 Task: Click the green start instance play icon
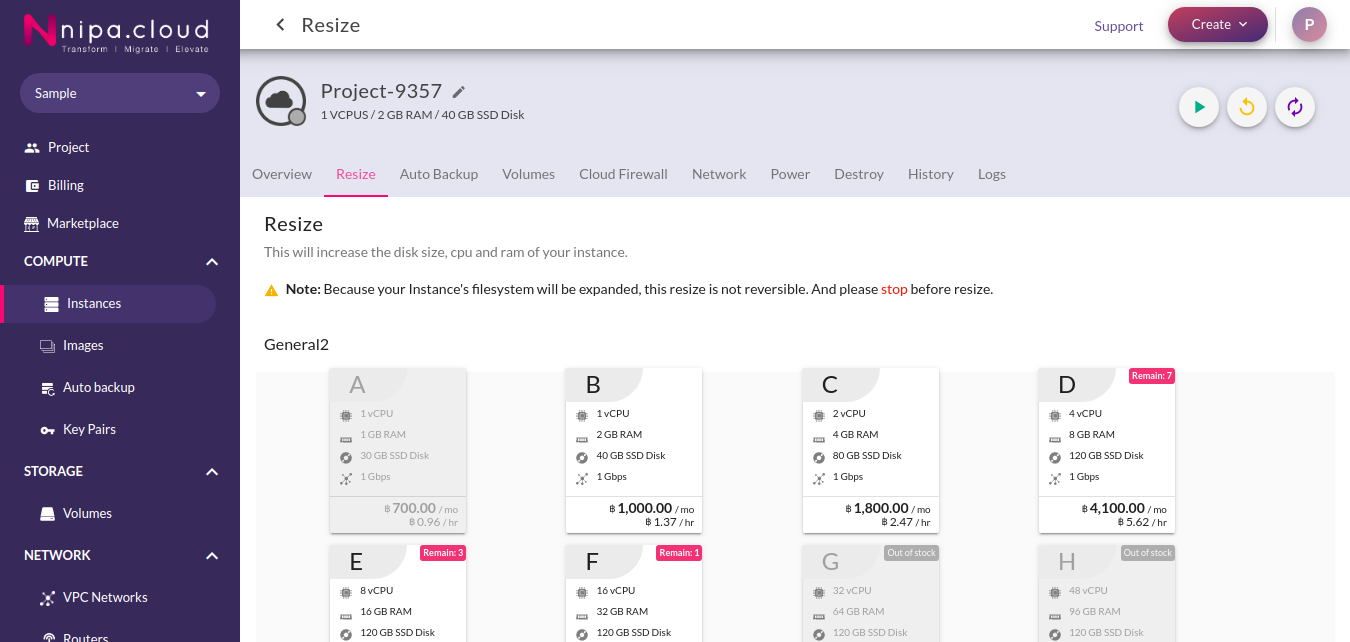click(x=1199, y=107)
